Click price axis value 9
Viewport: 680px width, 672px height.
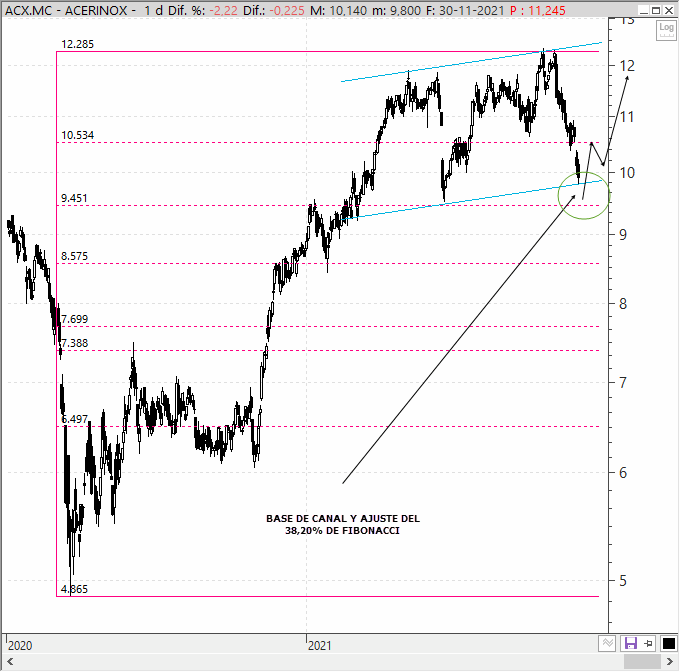tap(623, 235)
